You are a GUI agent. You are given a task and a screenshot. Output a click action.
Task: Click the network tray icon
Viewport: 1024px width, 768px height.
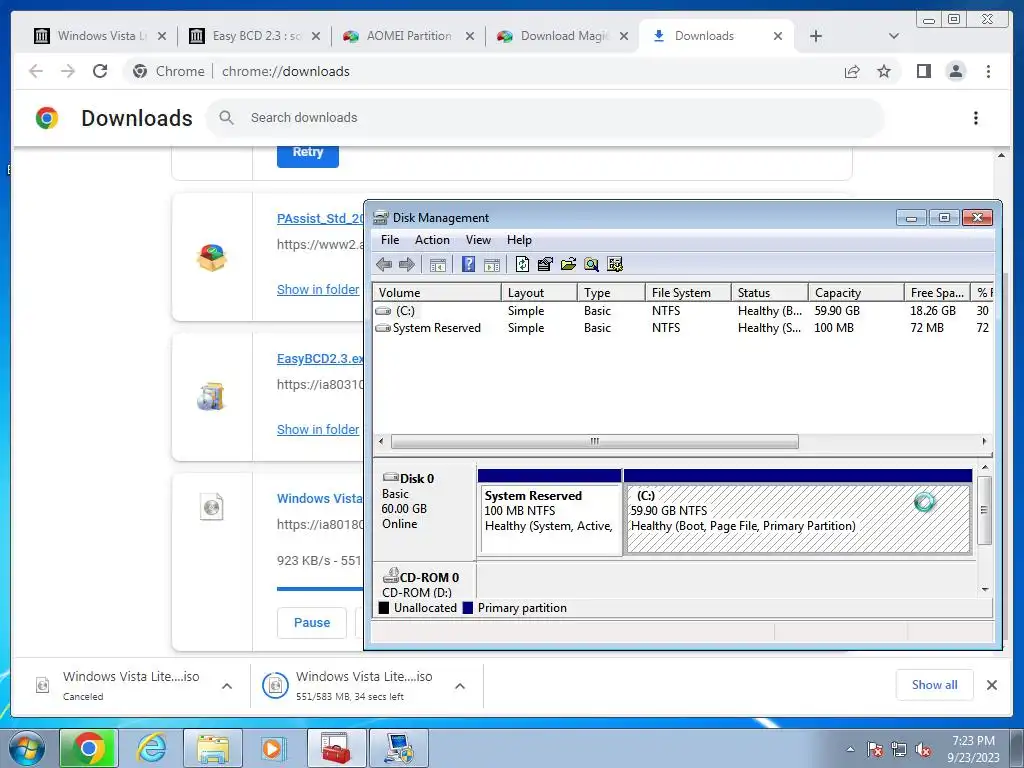coord(899,750)
